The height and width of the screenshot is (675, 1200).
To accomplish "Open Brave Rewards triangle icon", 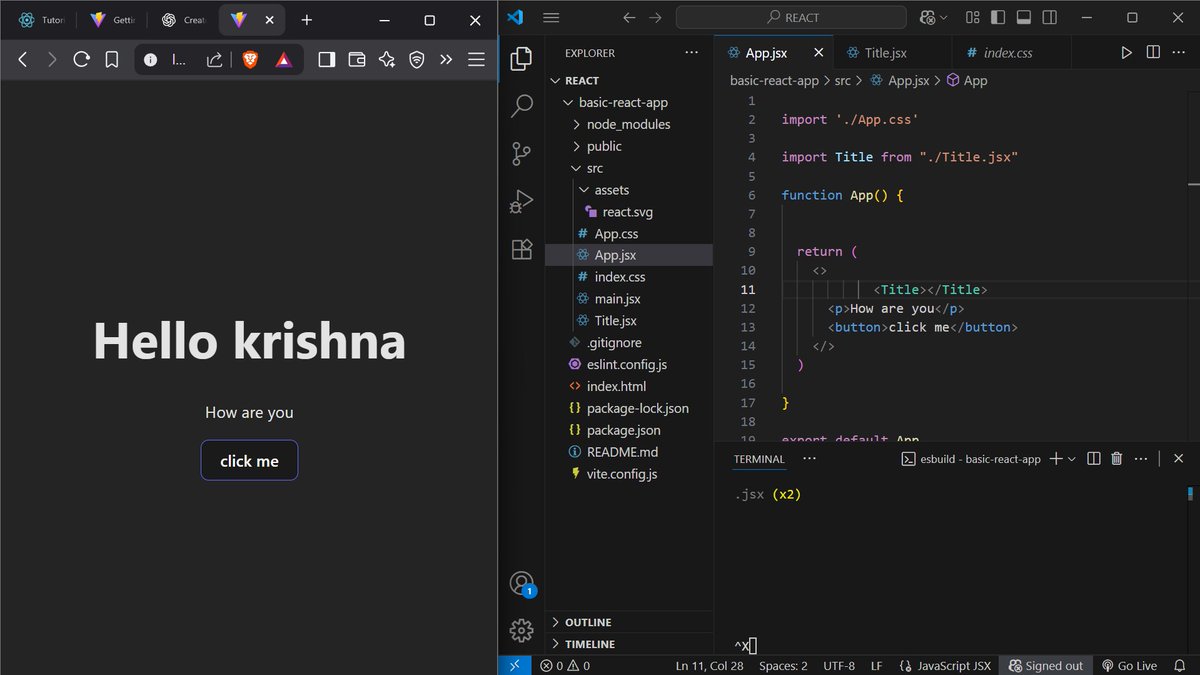I will (284, 60).
